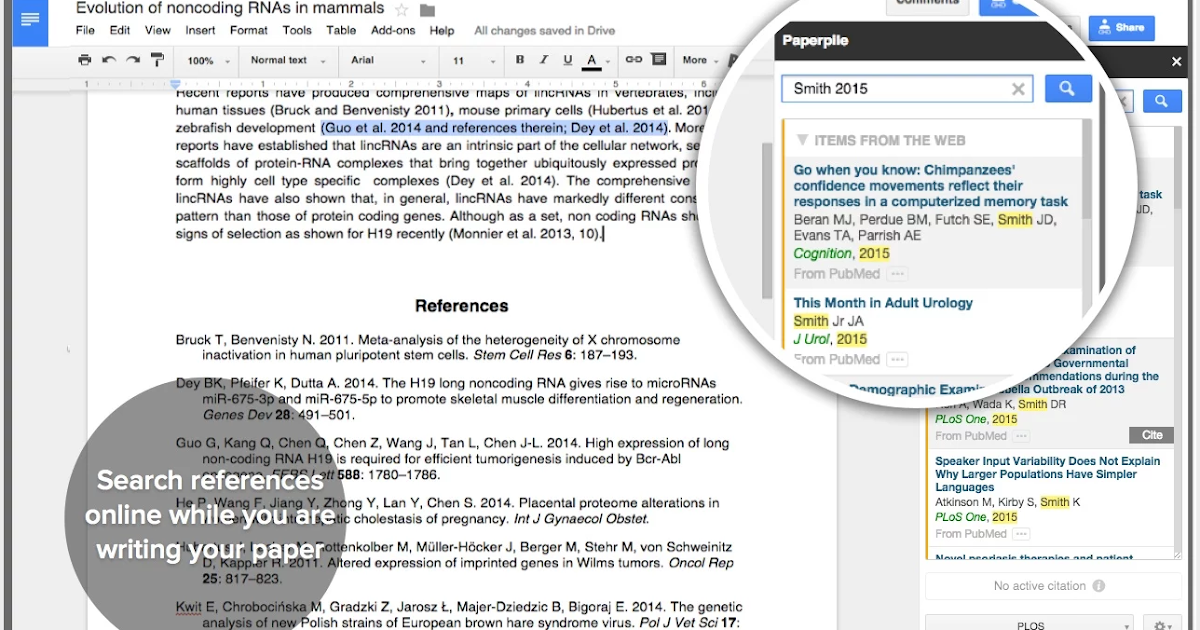
Task: Open the Tools menu
Action: (297, 31)
